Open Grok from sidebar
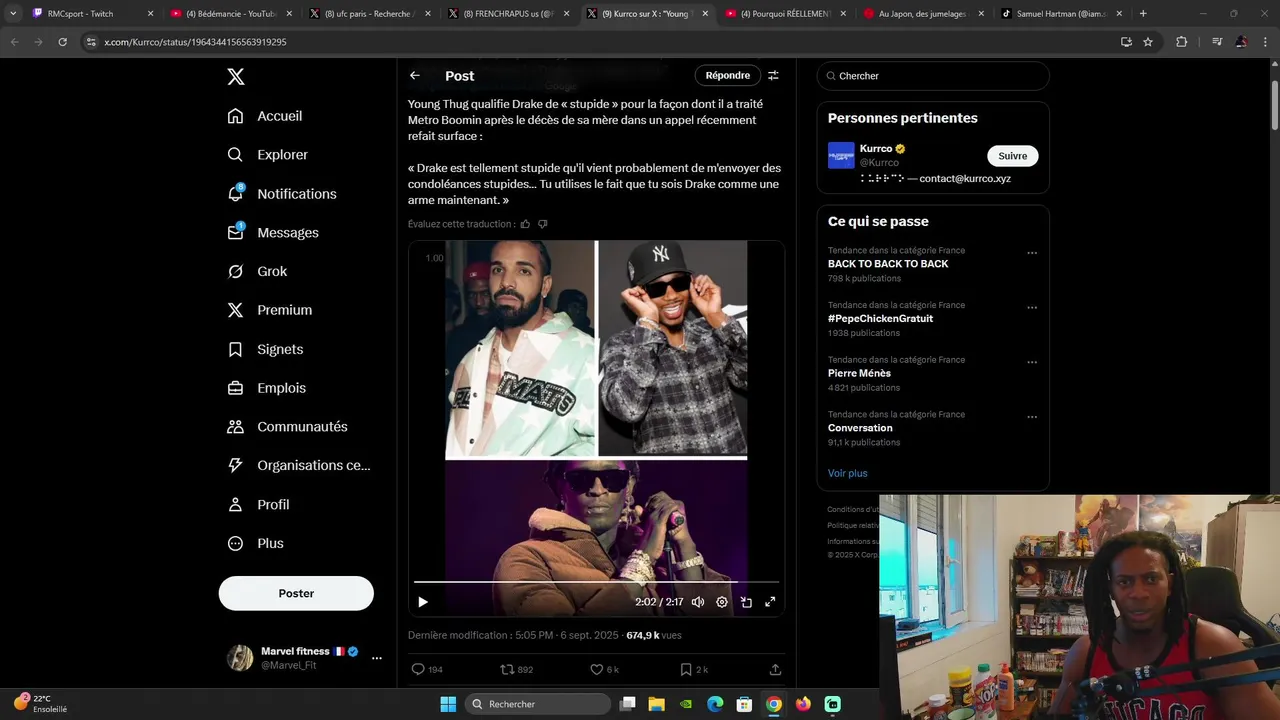The height and width of the screenshot is (720, 1280). pyautogui.click(x=257, y=272)
